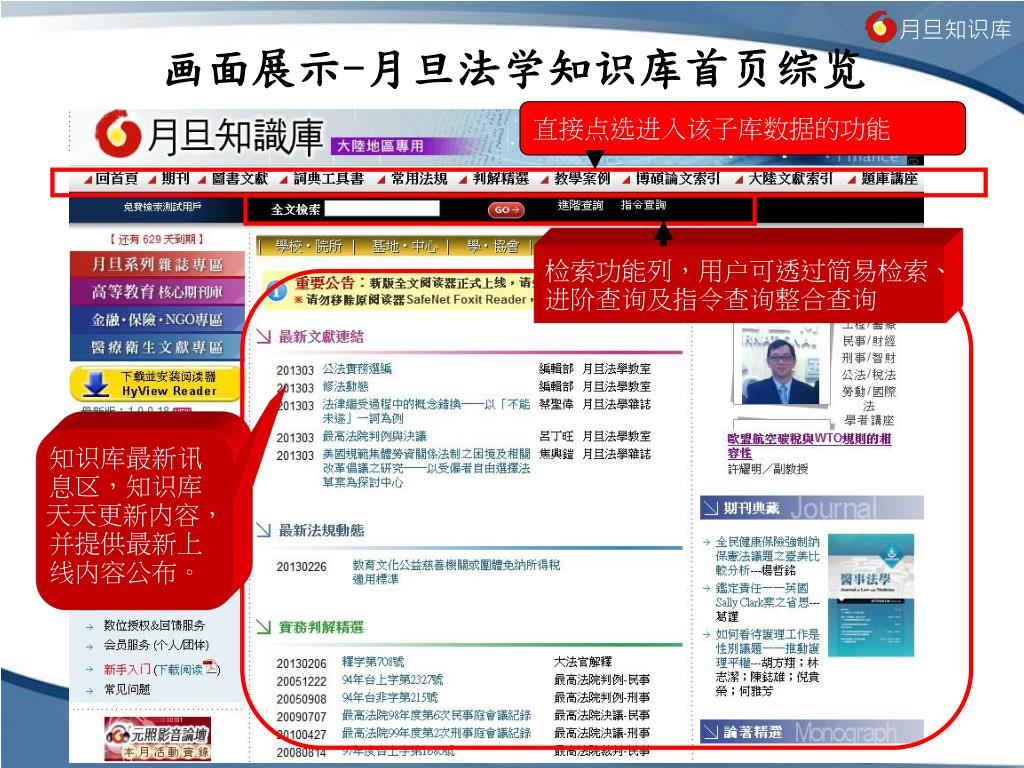Viewport: 1024px width, 768px height.
Task: Open the 金融・保險・NGO專區 banner
Action: (x=157, y=319)
